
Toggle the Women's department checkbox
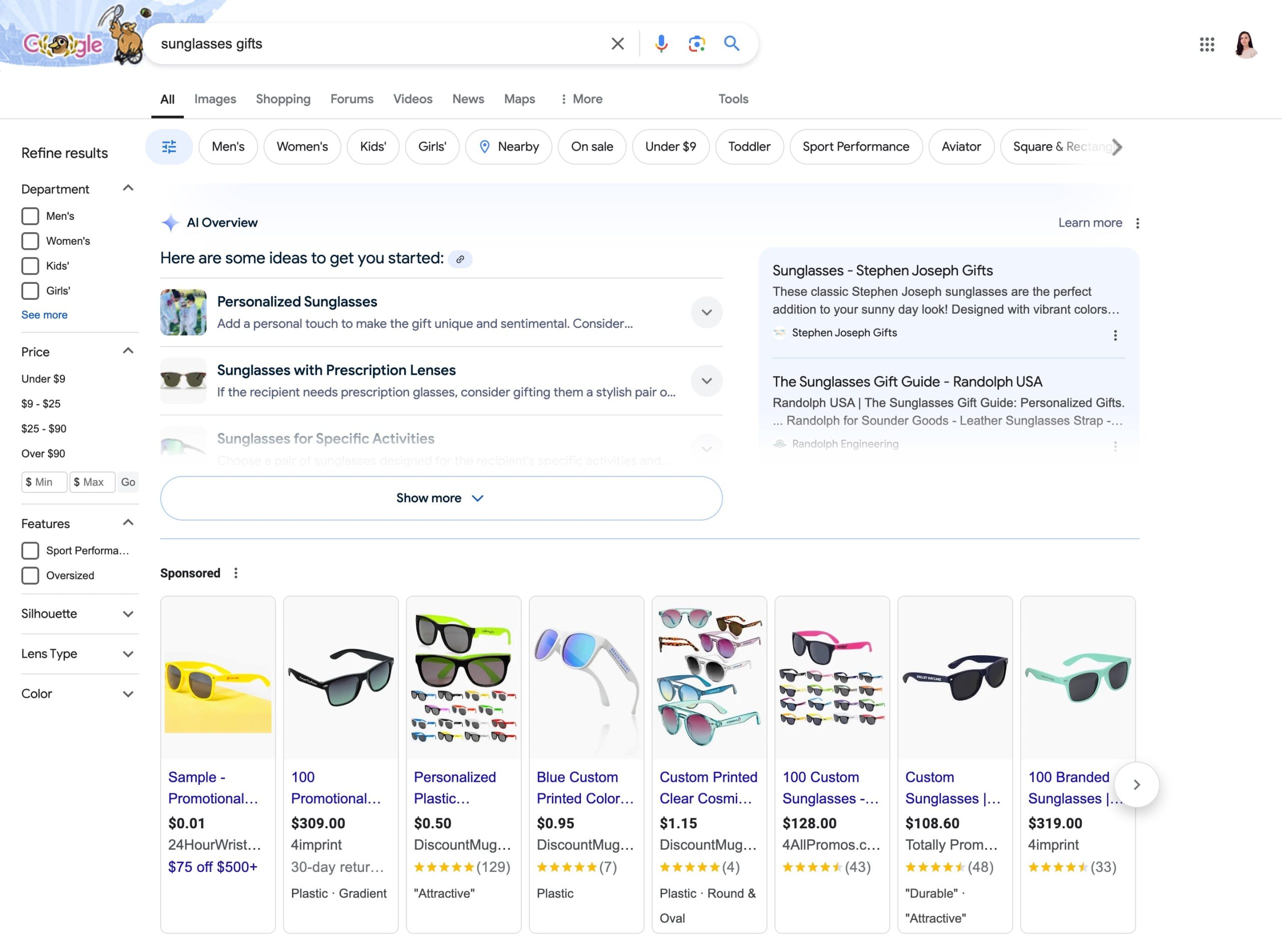click(x=31, y=241)
